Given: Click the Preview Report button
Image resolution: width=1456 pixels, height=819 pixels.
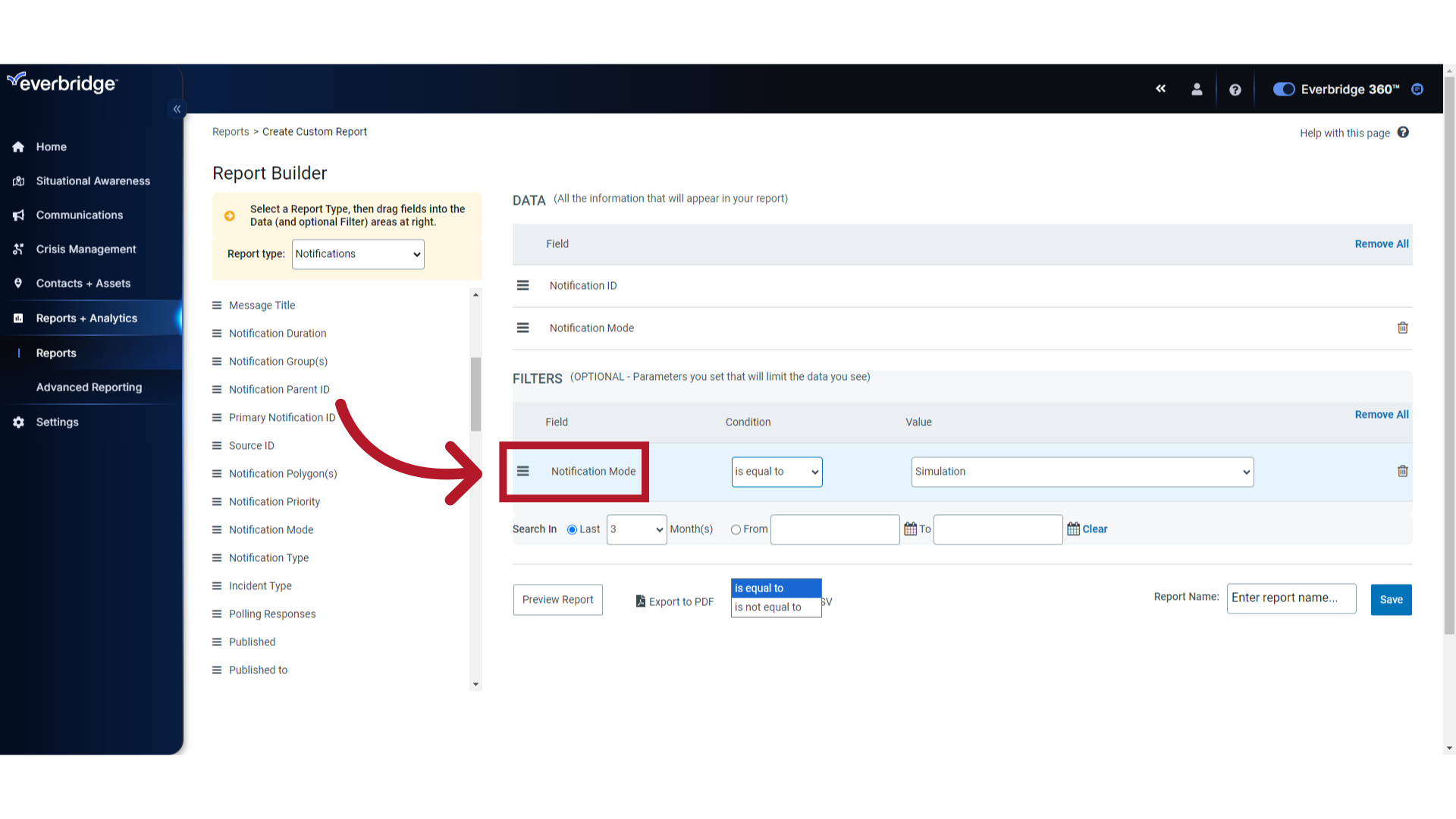Looking at the screenshot, I should (557, 599).
